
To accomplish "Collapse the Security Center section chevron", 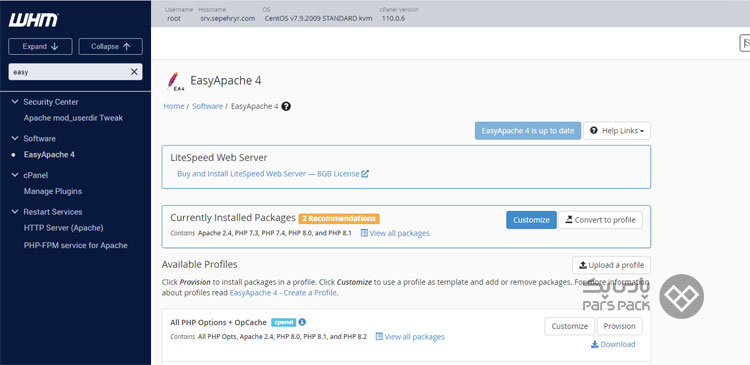I will [x=15, y=102].
